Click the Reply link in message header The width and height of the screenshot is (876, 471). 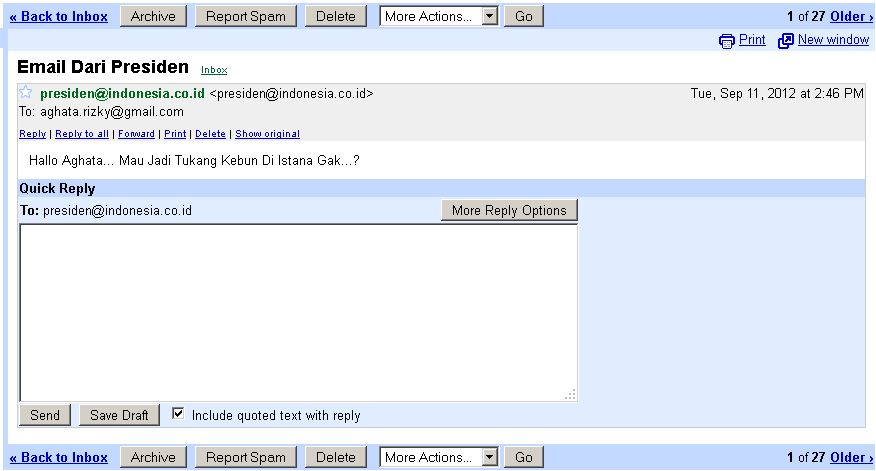pyautogui.click(x=32, y=134)
